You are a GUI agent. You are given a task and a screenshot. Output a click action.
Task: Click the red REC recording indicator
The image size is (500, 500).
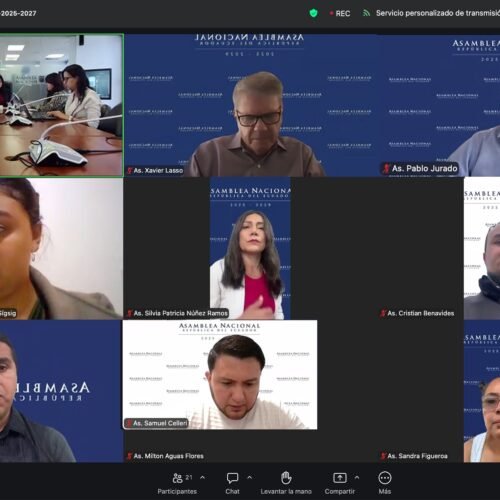pos(340,13)
